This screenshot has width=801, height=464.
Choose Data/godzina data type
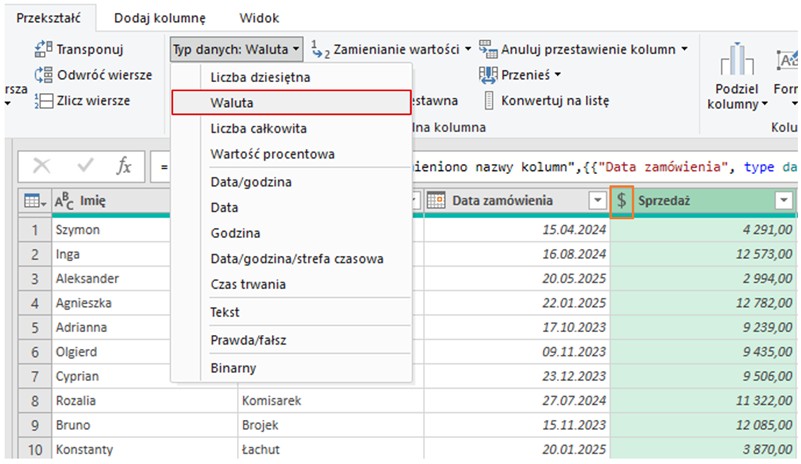[x=291, y=182]
